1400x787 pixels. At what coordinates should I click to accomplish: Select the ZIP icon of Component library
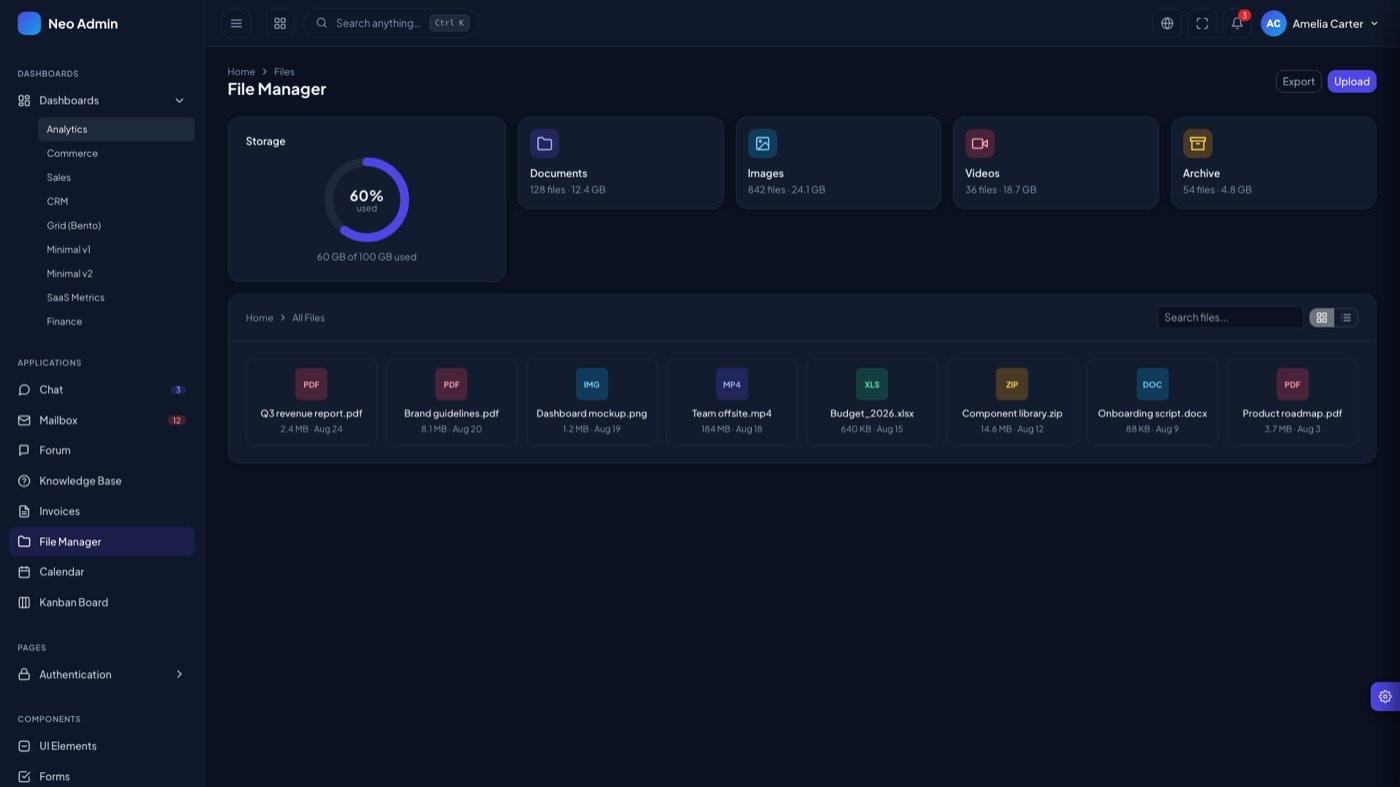pyautogui.click(x=1012, y=384)
